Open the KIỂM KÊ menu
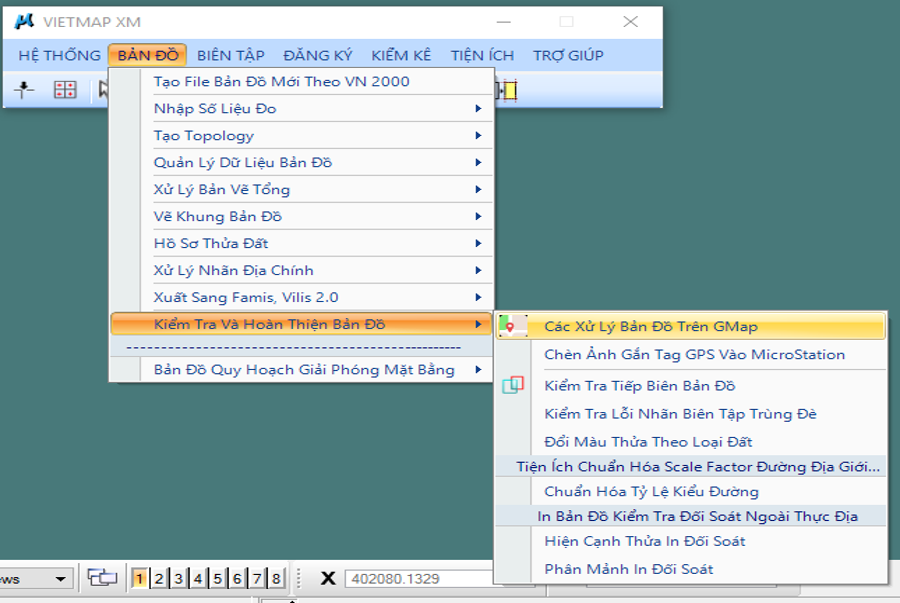The width and height of the screenshot is (900, 603). [401, 55]
